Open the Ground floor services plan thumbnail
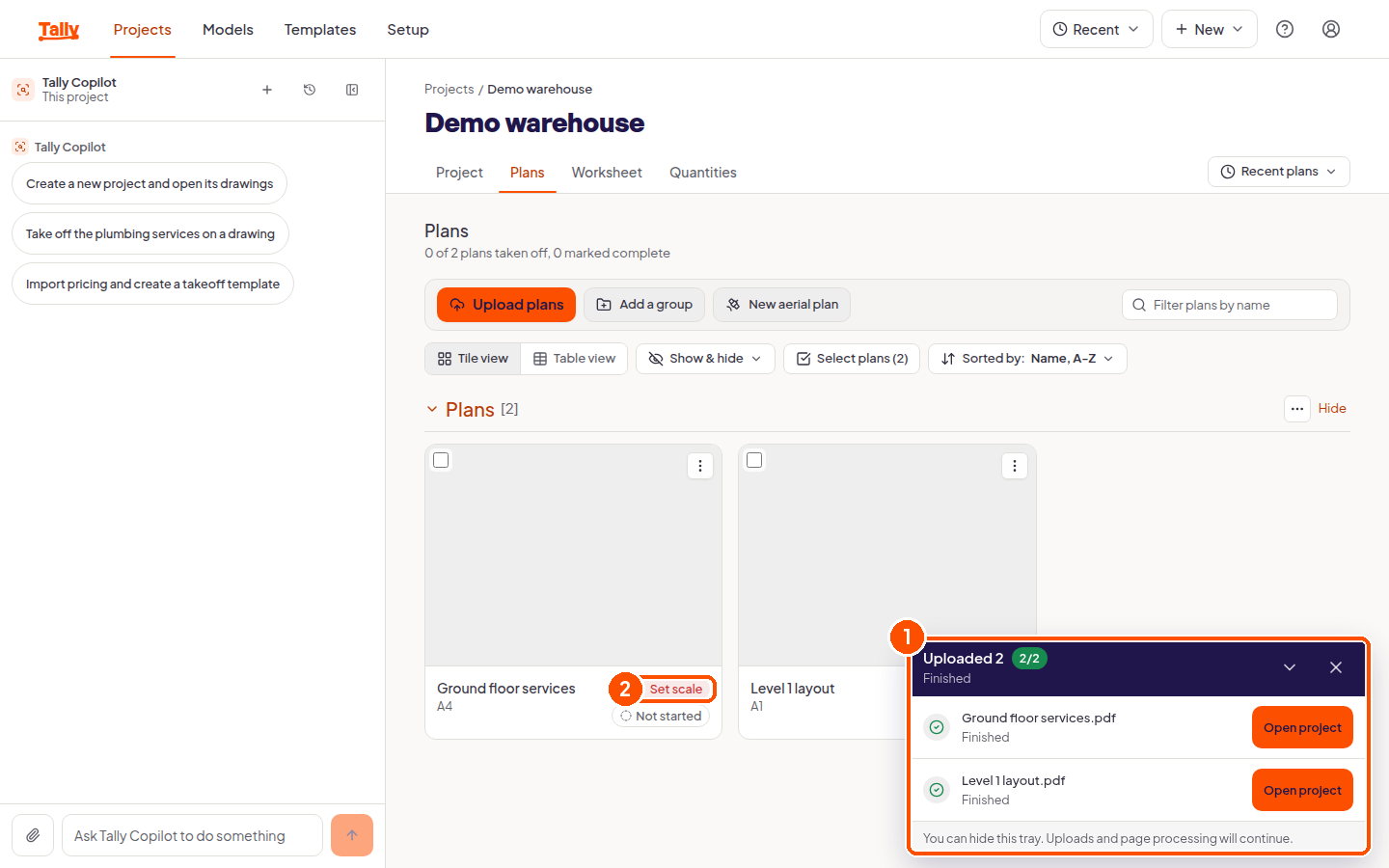1389x868 pixels. [573, 556]
